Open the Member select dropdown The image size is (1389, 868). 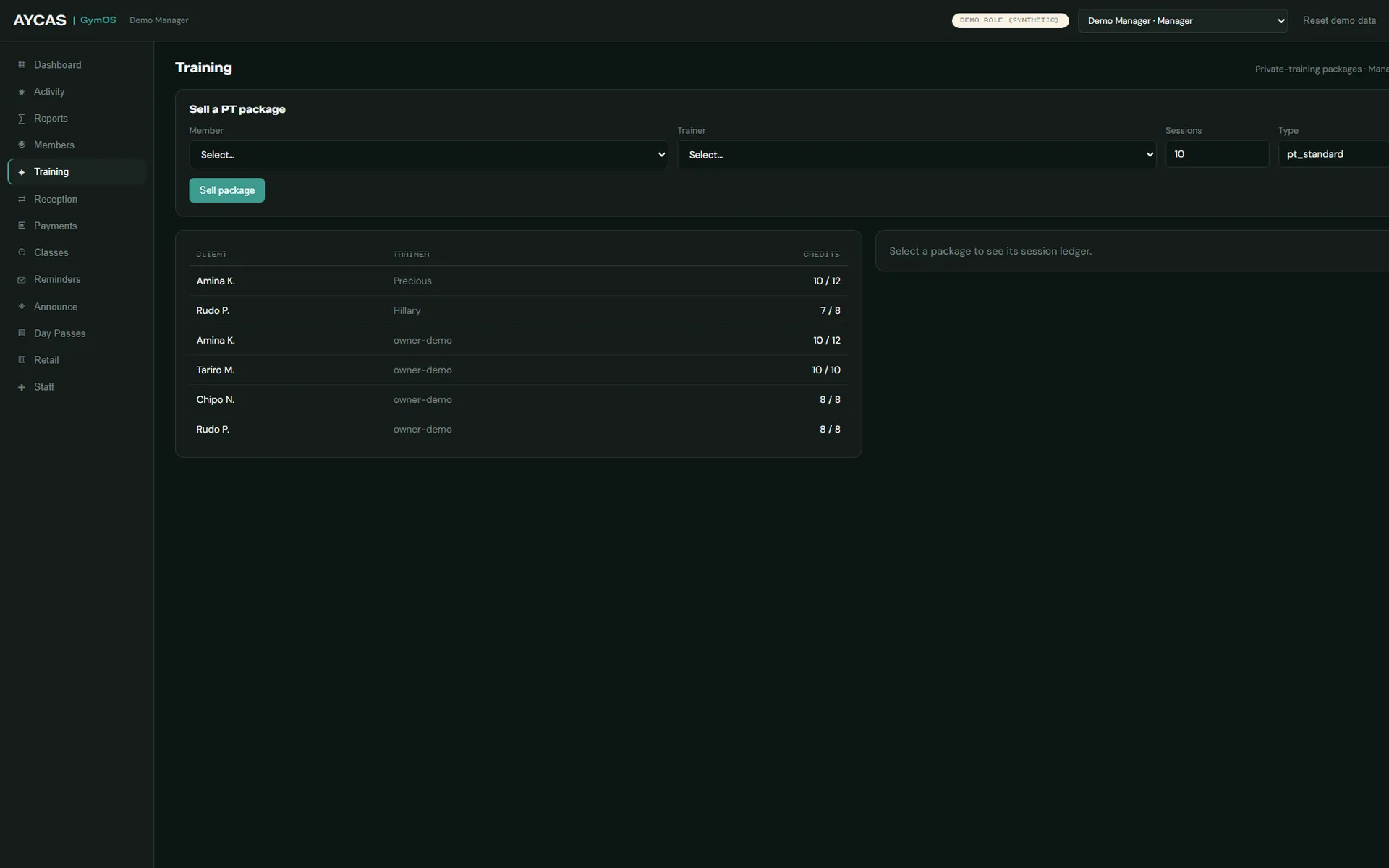(428, 155)
